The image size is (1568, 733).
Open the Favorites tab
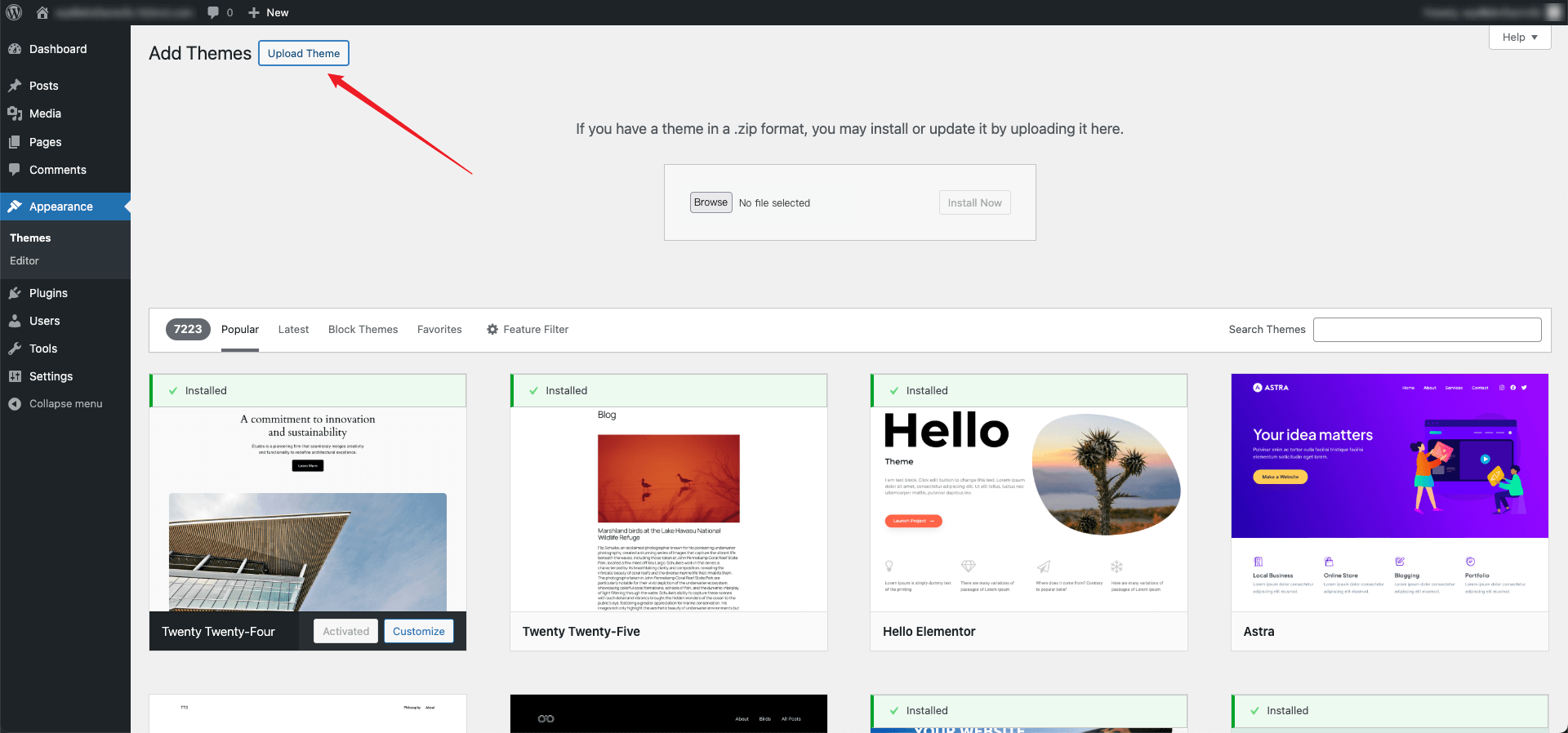point(439,330)
